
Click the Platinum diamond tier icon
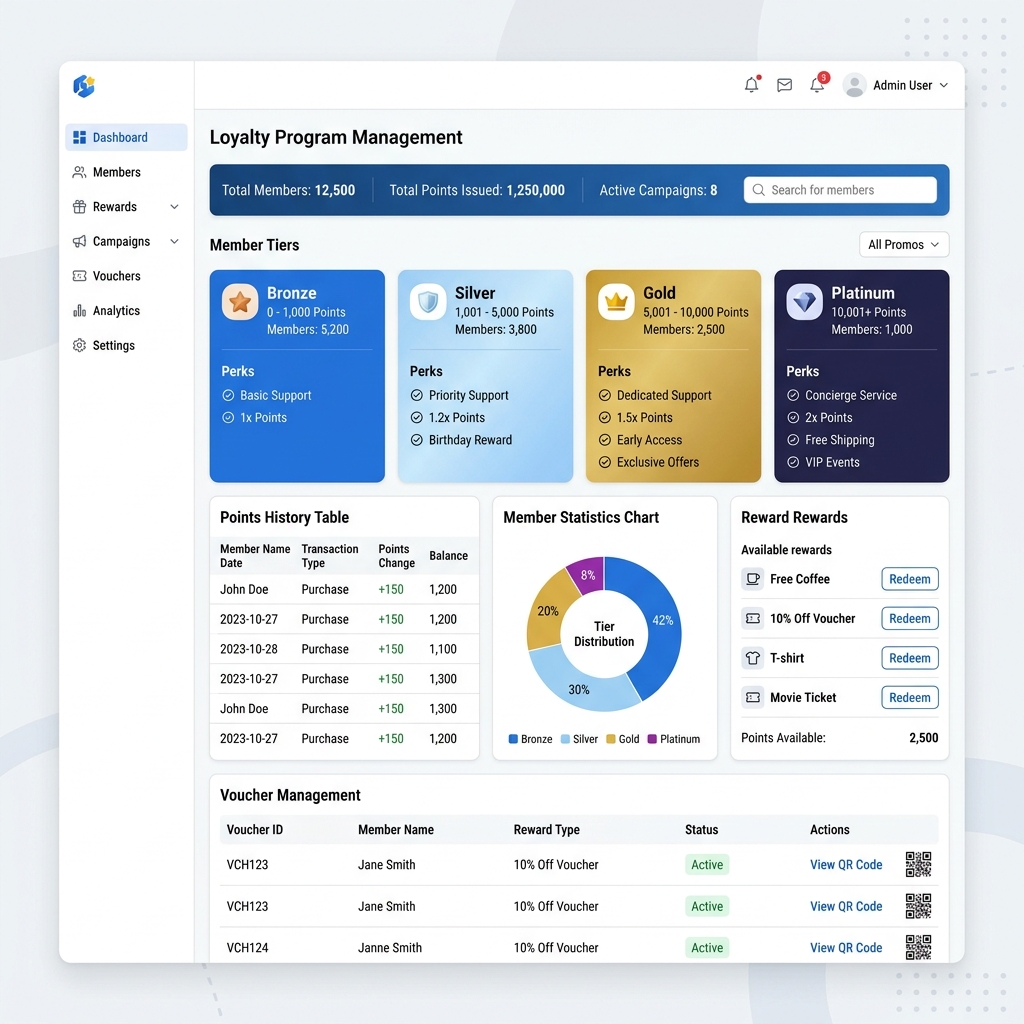point(804,302)
